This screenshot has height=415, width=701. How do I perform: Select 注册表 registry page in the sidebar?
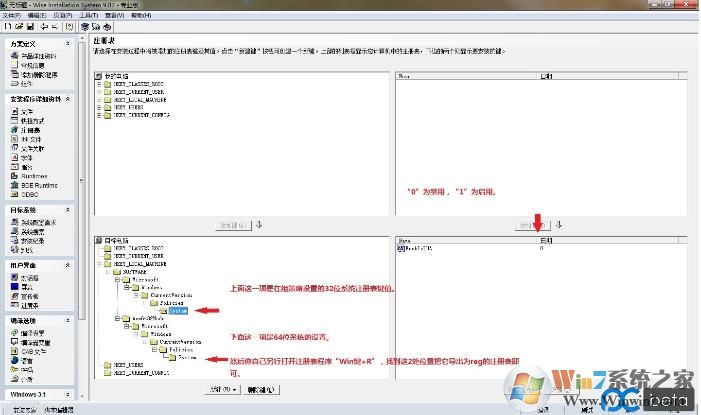click(26, 130)
